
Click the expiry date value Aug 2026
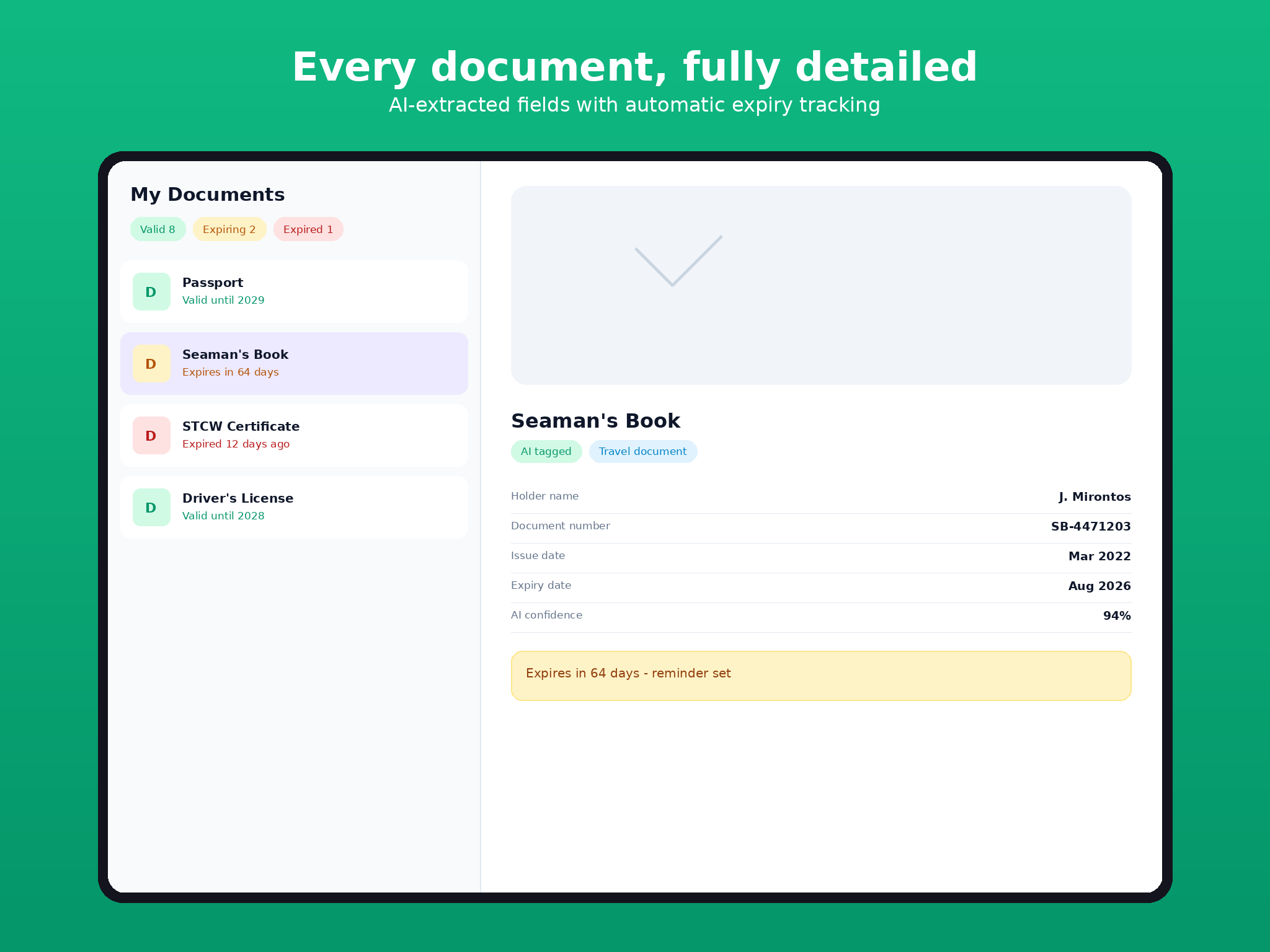[1099, 586]
